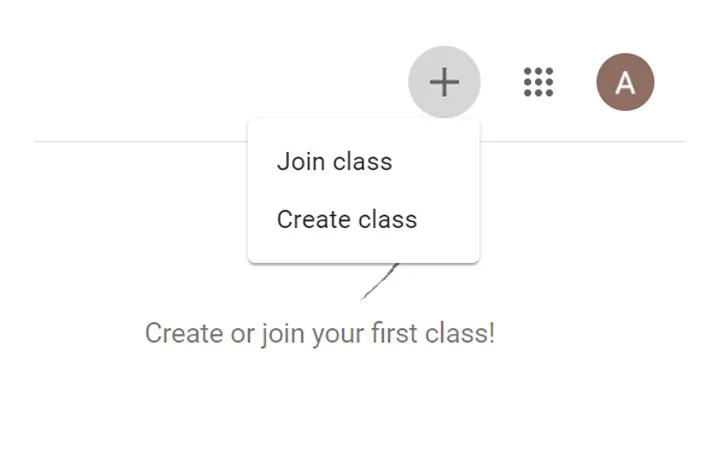The width and height of the screenshot is (720, 450).
Task: Hit the dotted grid icon beside the avatar
Action: [x=538, y=82]
